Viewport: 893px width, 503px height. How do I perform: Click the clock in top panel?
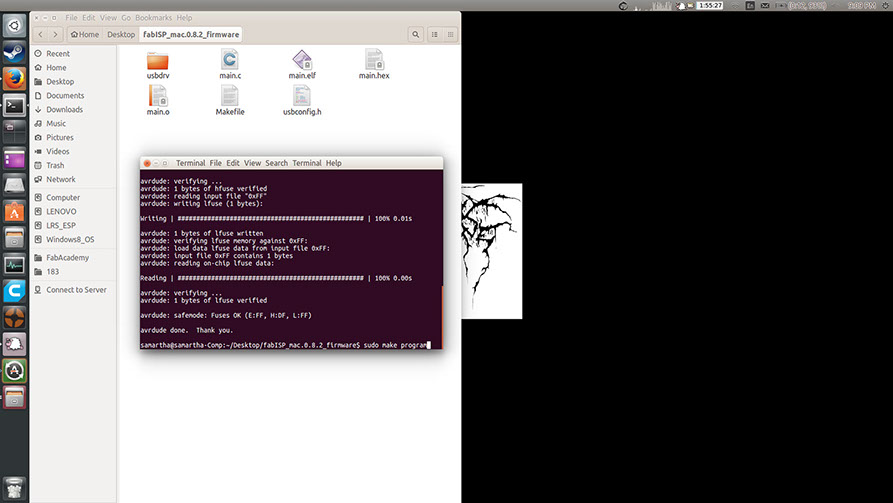coord(861,5)
